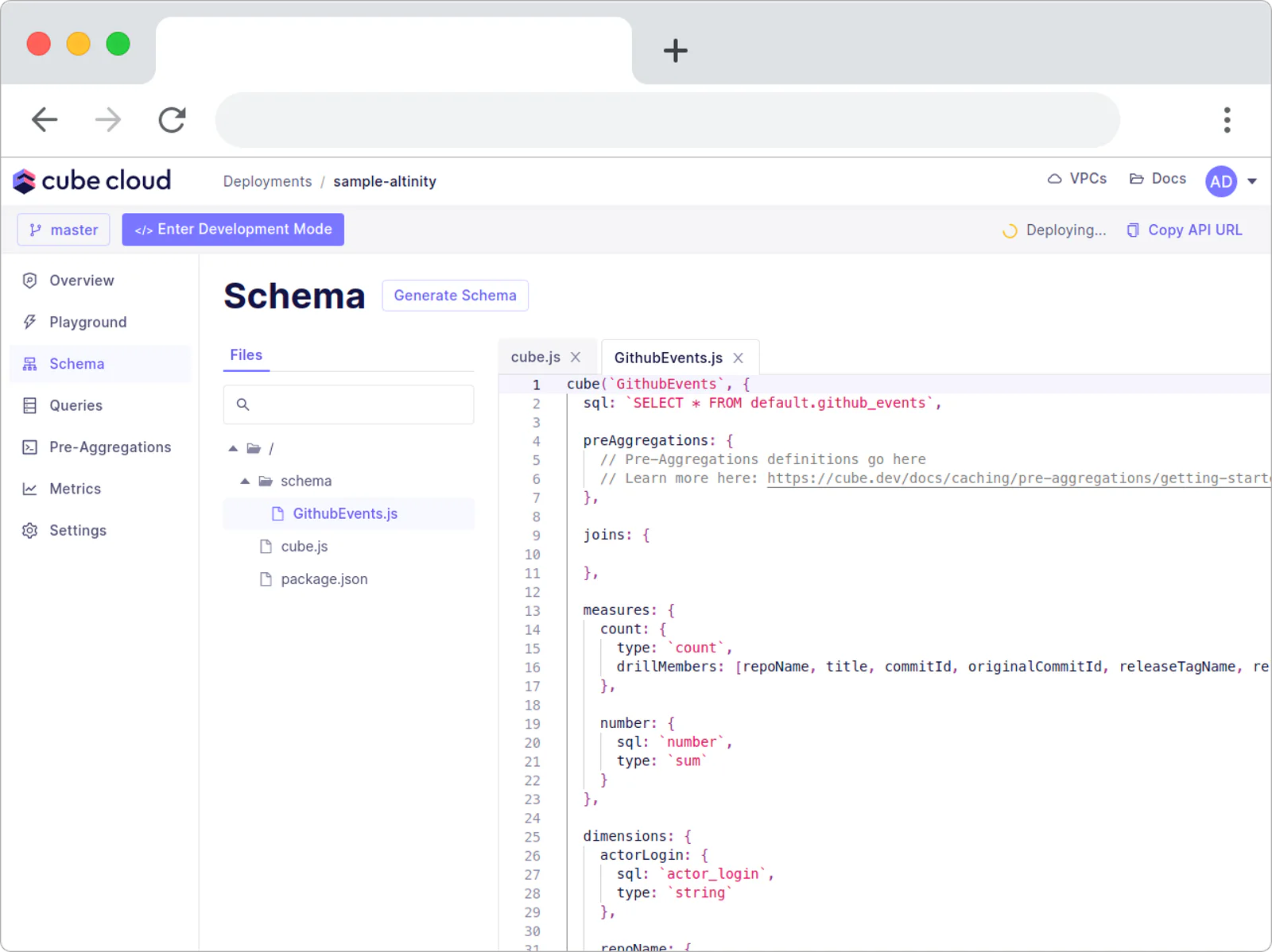
Task: Click the 'dimensions: {' code line
Action: click(637, 836)
